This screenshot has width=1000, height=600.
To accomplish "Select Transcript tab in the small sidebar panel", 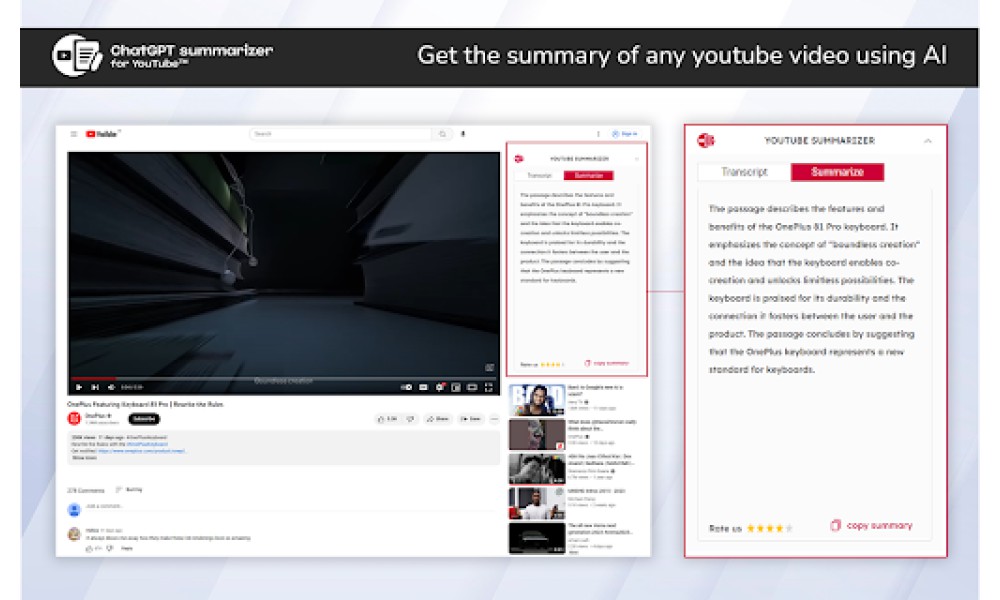I will click(x=540, y=175).
